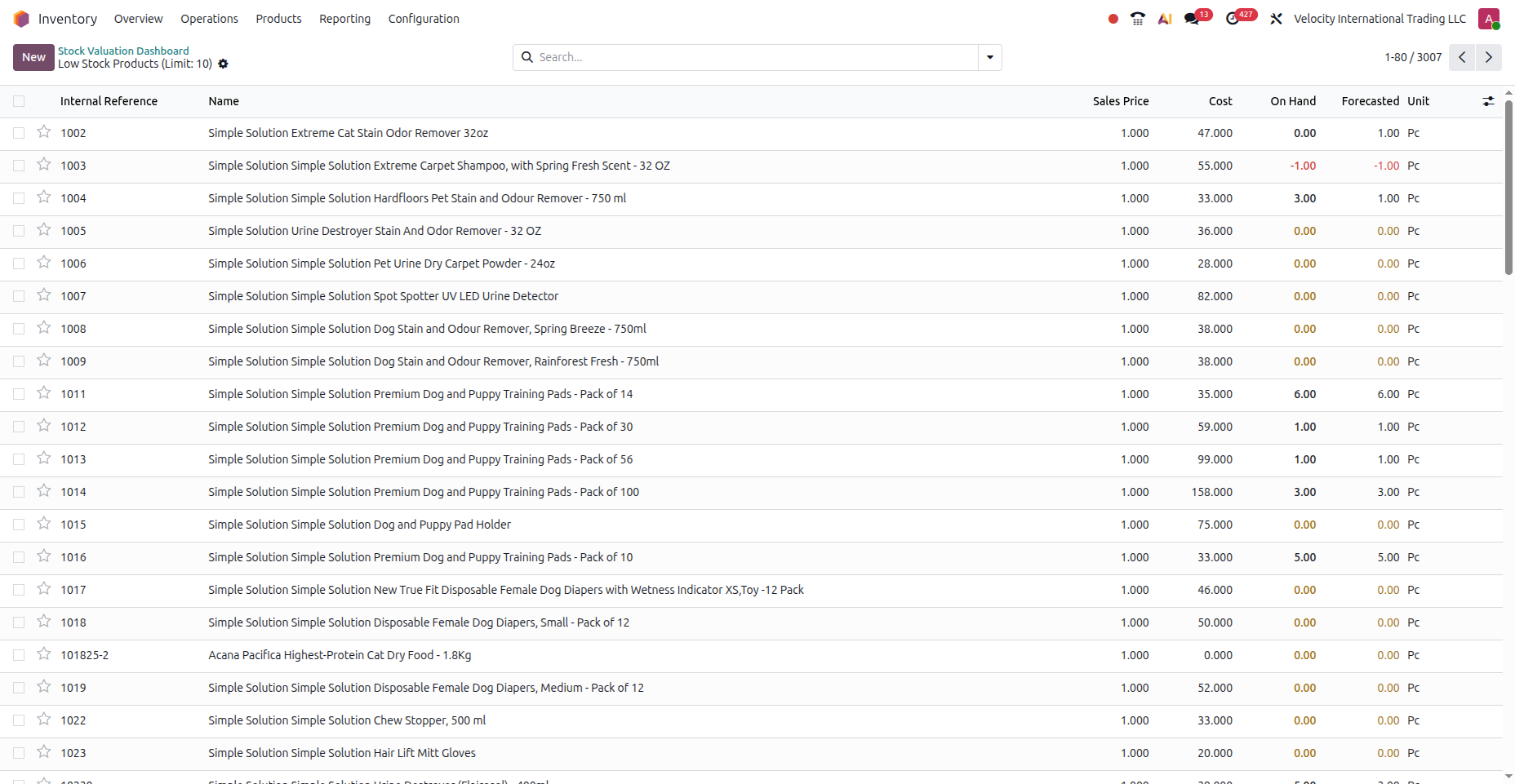Go to next page of records
Screen dimensions: 1515x784
click(1489, 57)
